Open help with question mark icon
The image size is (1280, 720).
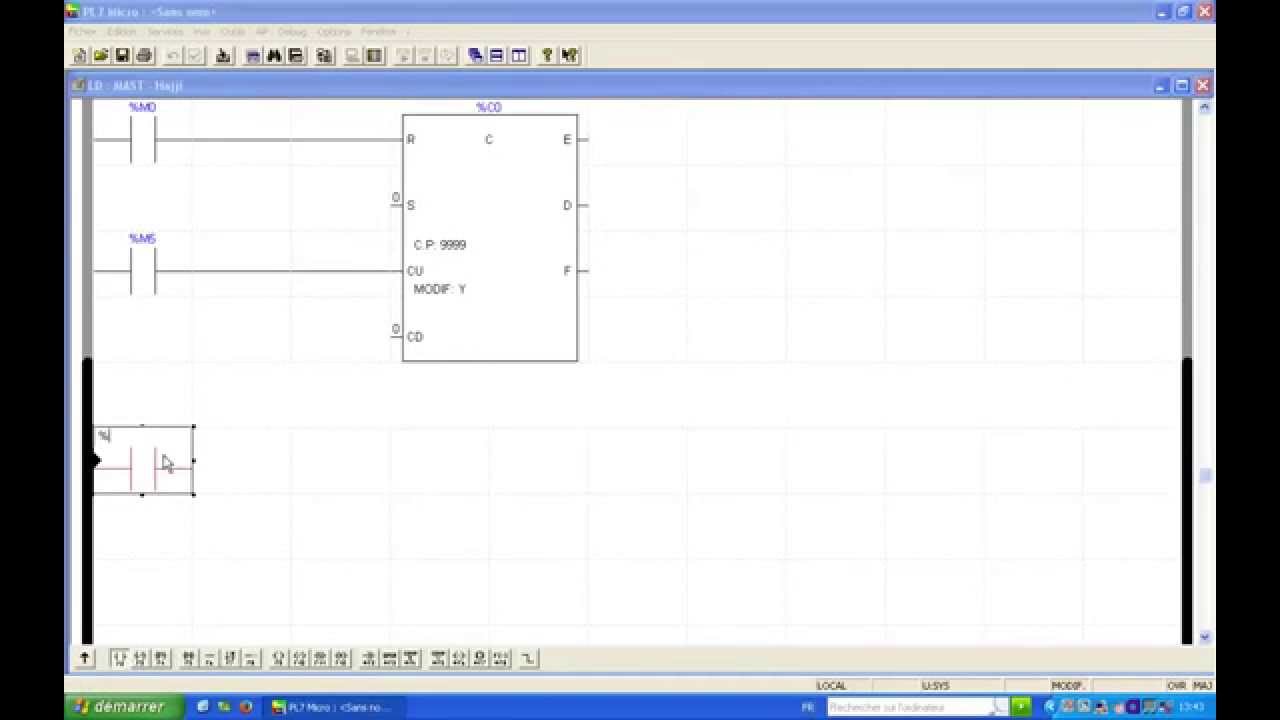click(547, 56)
